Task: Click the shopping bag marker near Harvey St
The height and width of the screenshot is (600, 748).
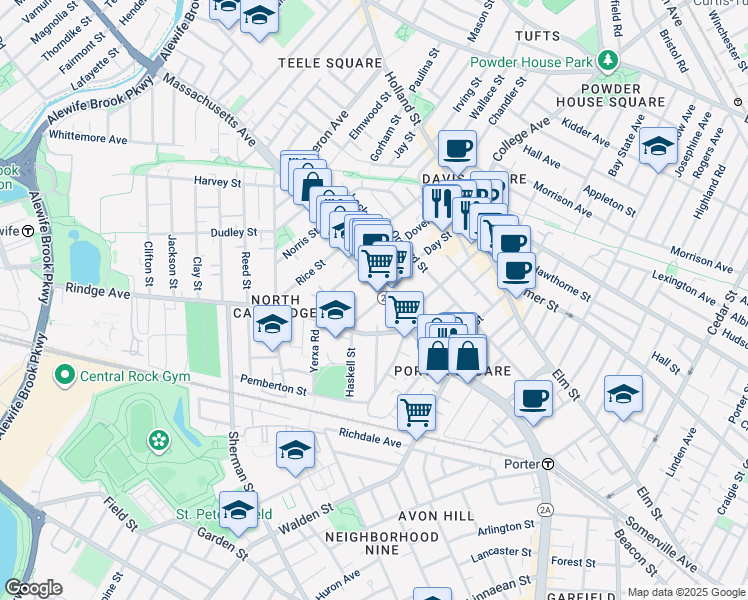Action: (312, 187)
